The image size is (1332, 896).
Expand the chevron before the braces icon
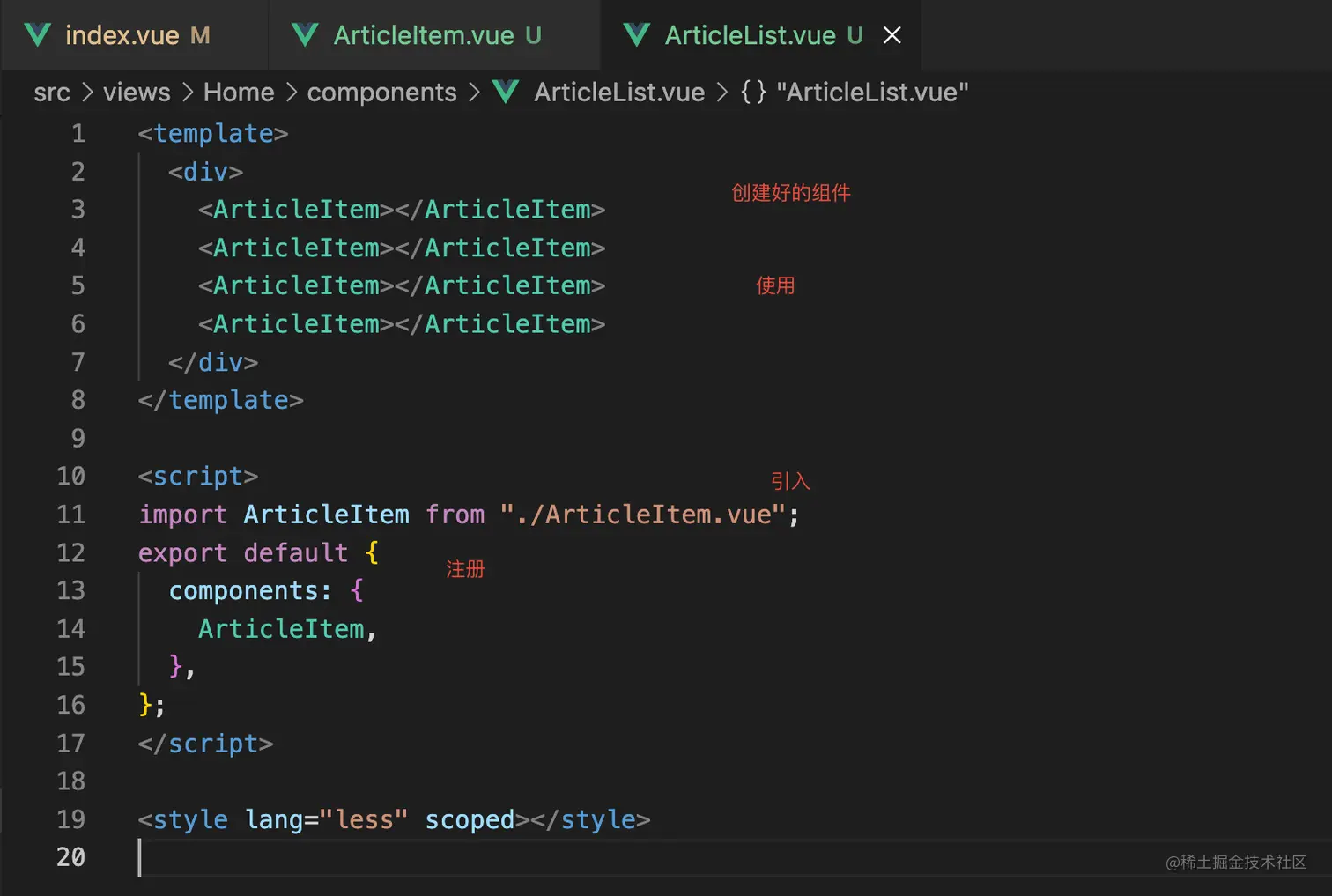click(722, 93)
